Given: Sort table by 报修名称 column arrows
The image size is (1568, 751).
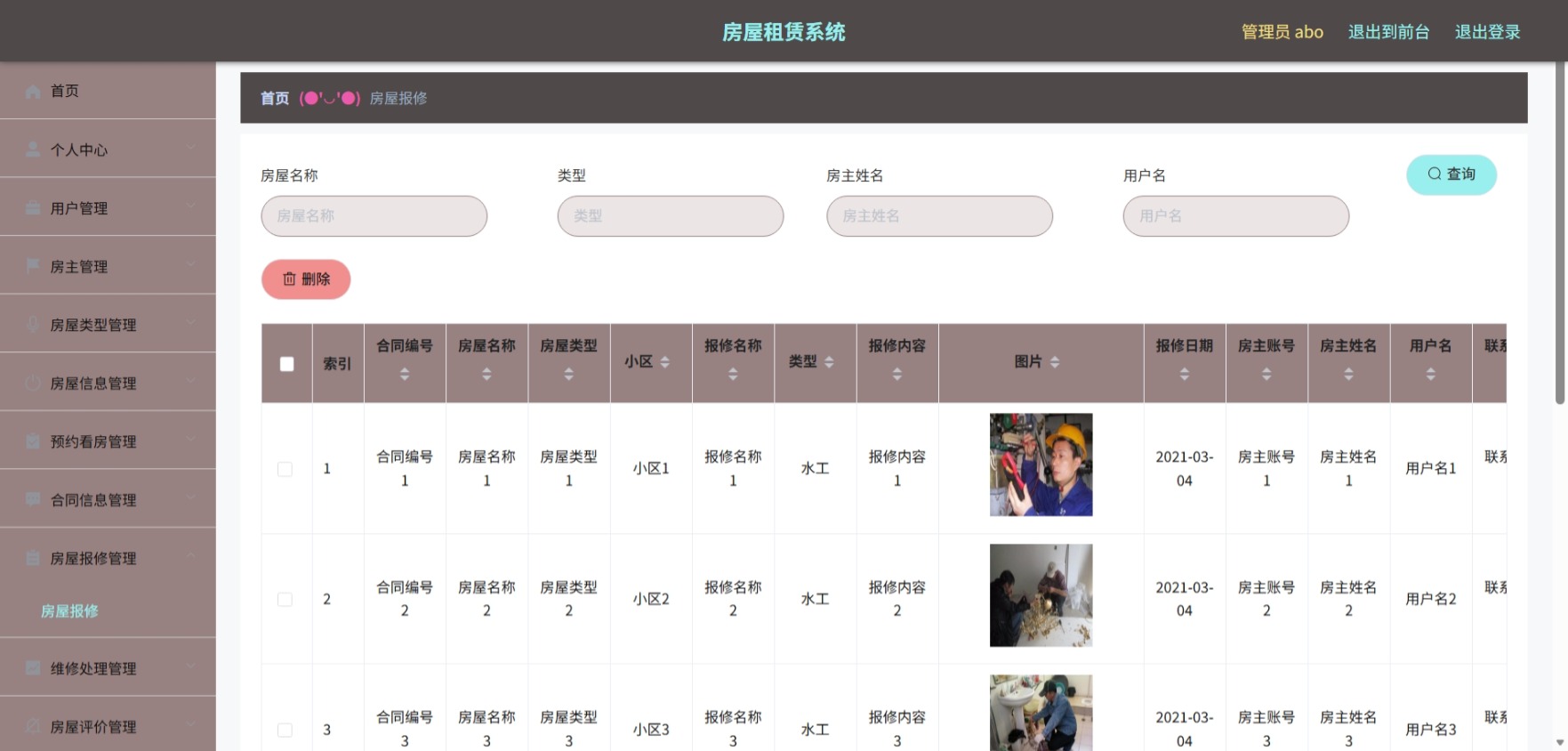Looking at the screenshot, I should pos(733,375).
